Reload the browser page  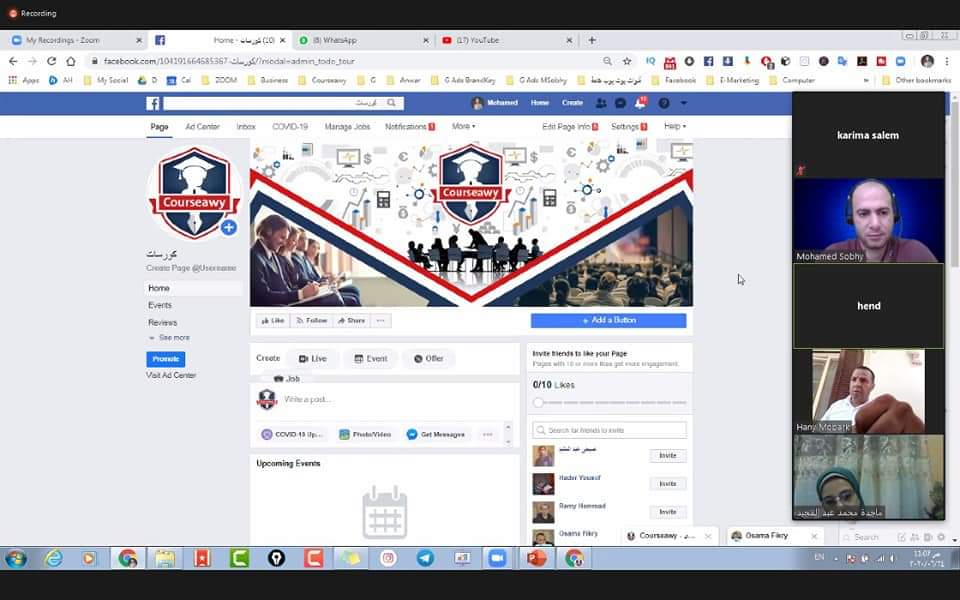(x=51, y=61)
